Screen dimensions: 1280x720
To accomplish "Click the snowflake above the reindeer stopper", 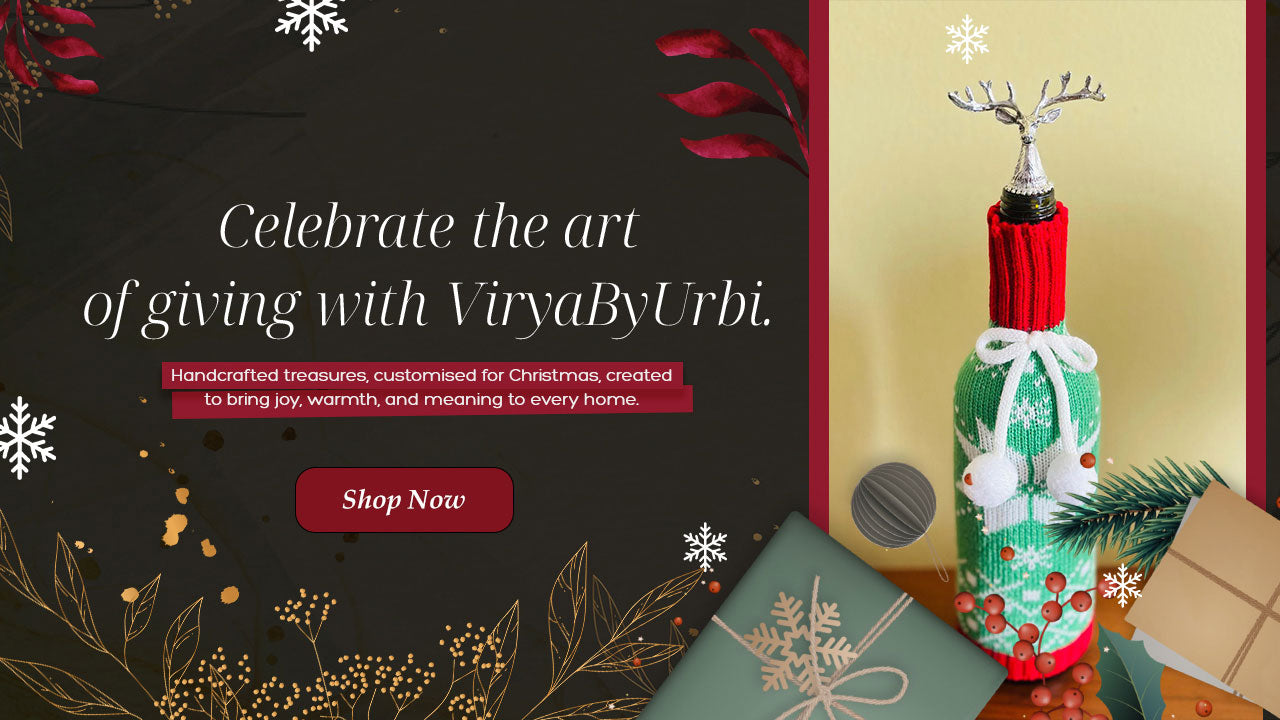I will coord(967,39).
